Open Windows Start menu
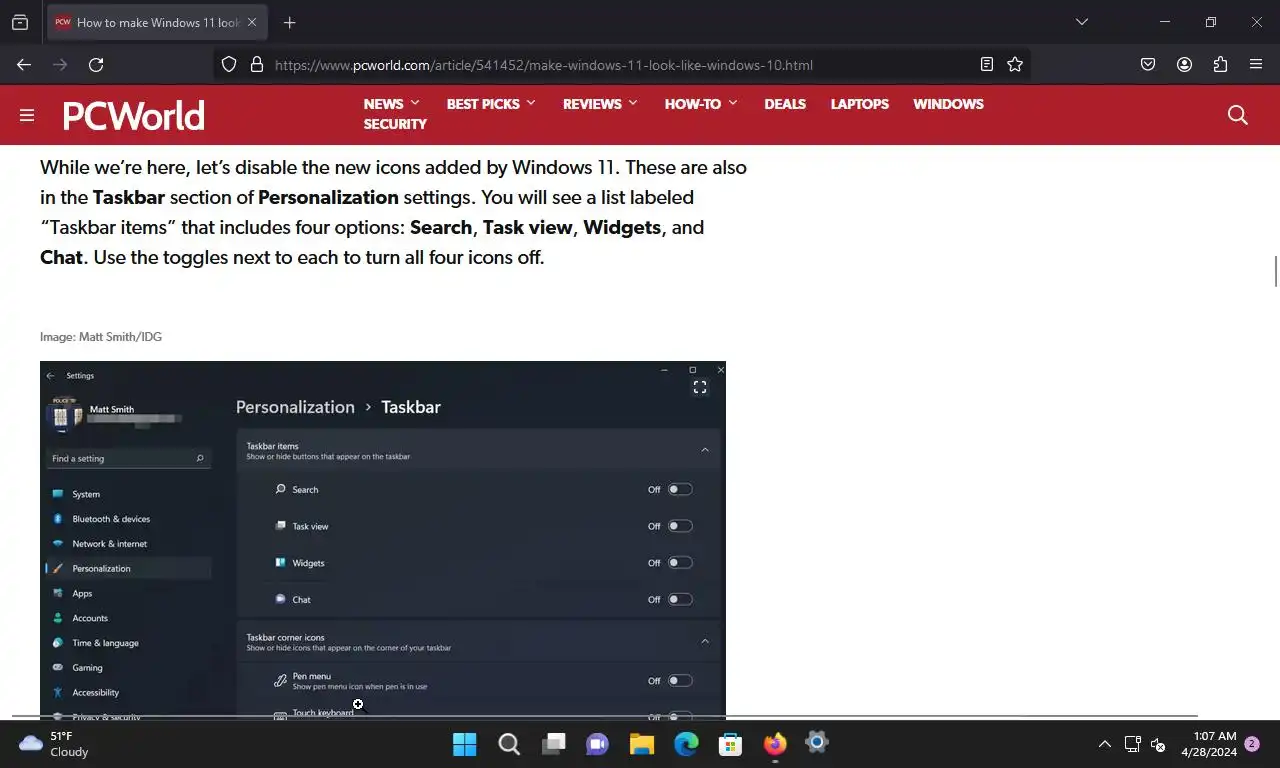 [x=465, y=744]
